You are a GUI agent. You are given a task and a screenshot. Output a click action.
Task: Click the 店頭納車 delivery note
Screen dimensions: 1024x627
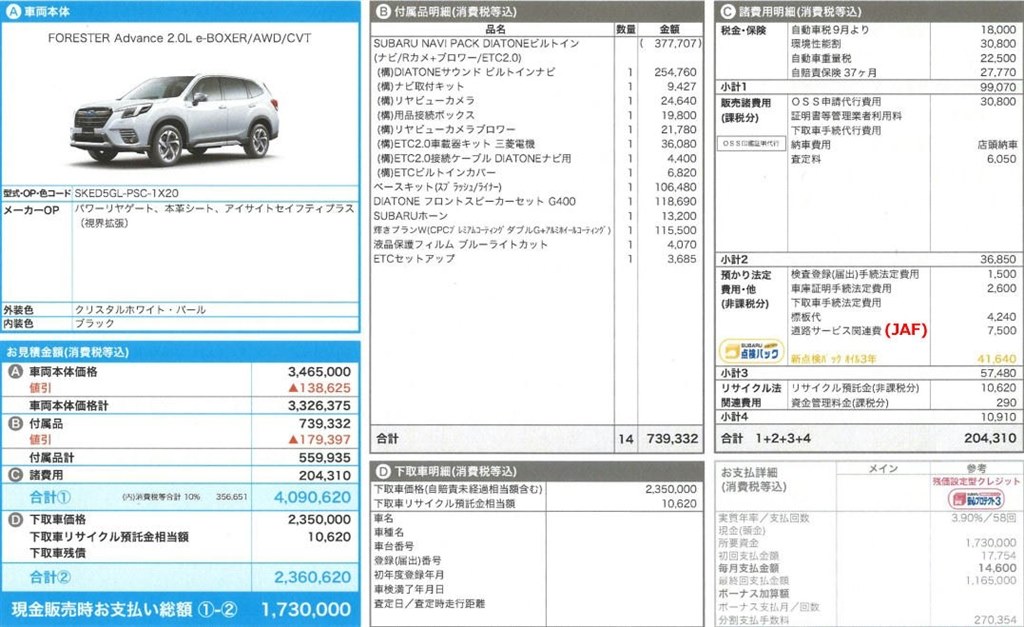point(997,144)
